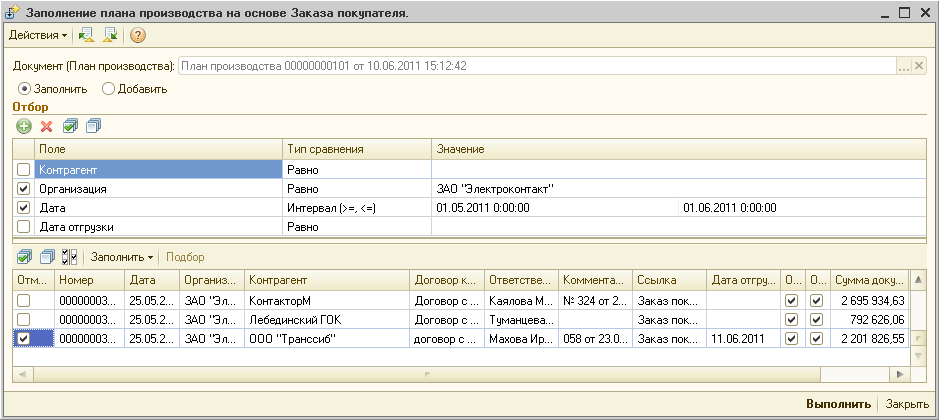This screenshot has width=939, height=420.
Task: Click the red X delete filter icon
Action: [x=46, y=126]
